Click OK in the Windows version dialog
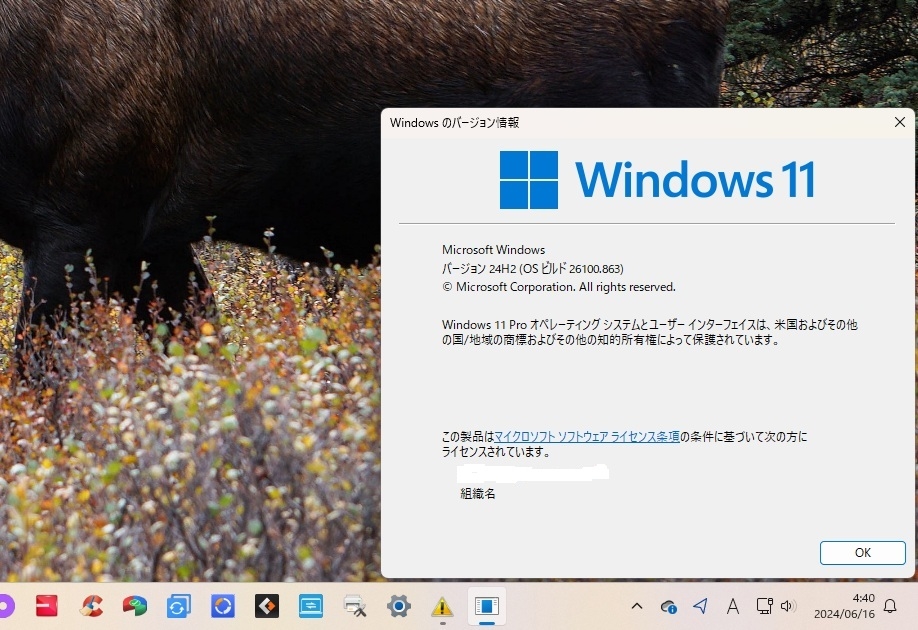The width and height of the screenshot is (918, 630). 862,553
